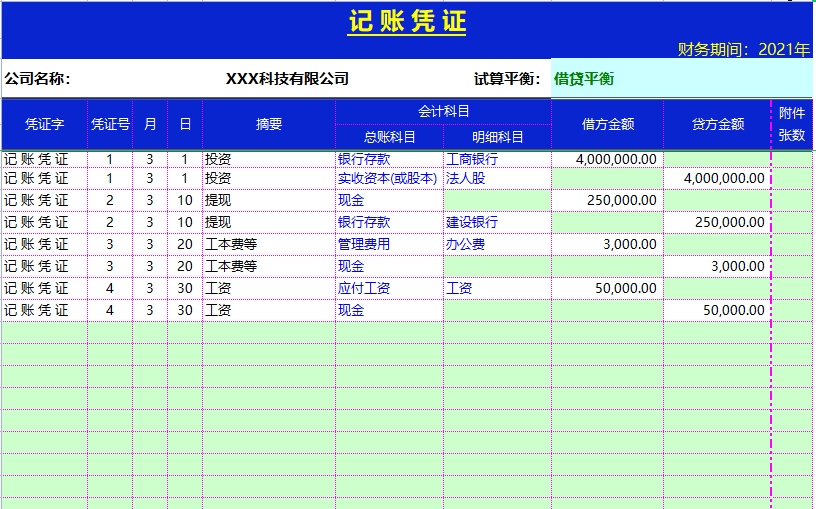Image resolution: width=816 pixels, height=509 pixels.
Task: Click the 贷方金额 column header
Action: (x=718, y=124)
